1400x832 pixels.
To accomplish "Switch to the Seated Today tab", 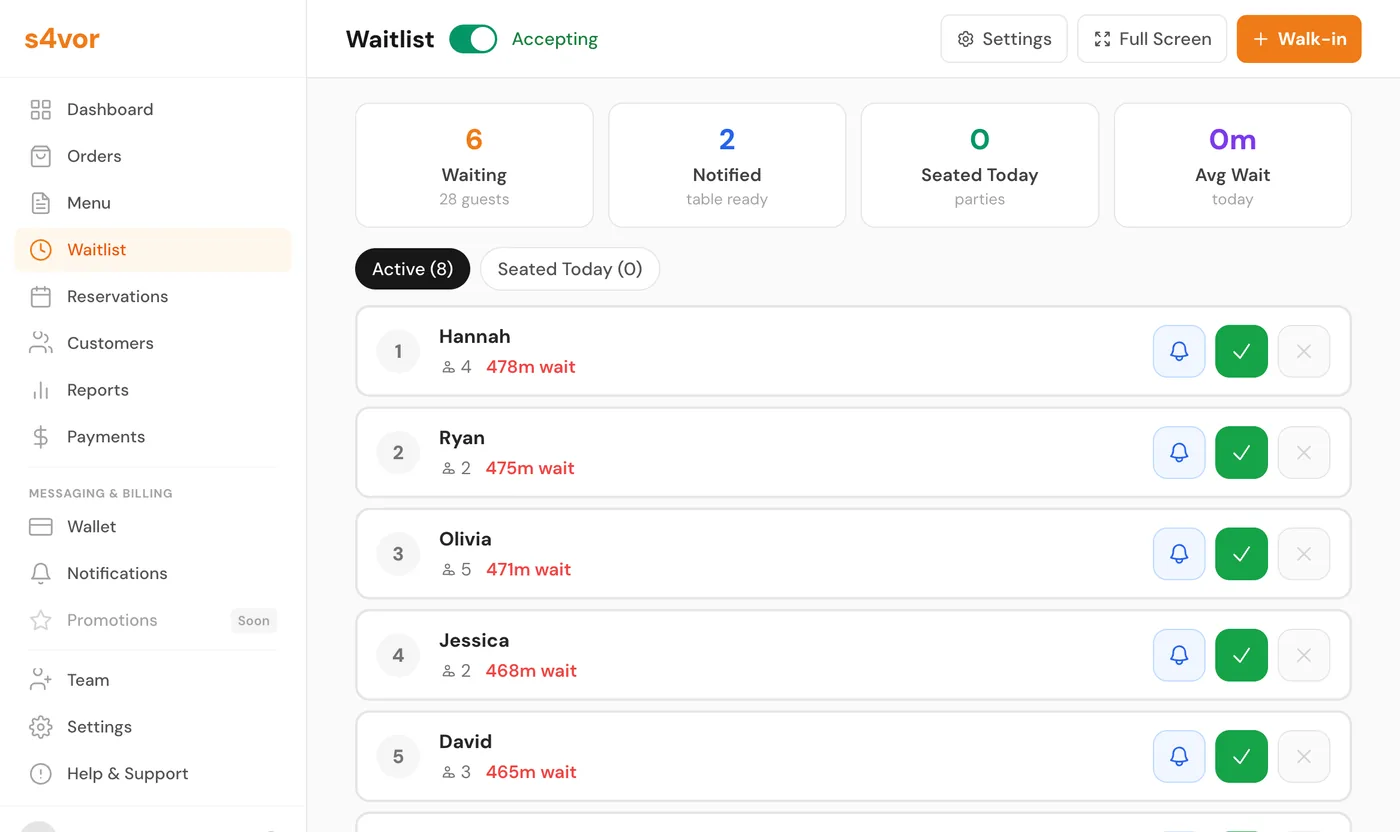I will click(x=569, y=268).
